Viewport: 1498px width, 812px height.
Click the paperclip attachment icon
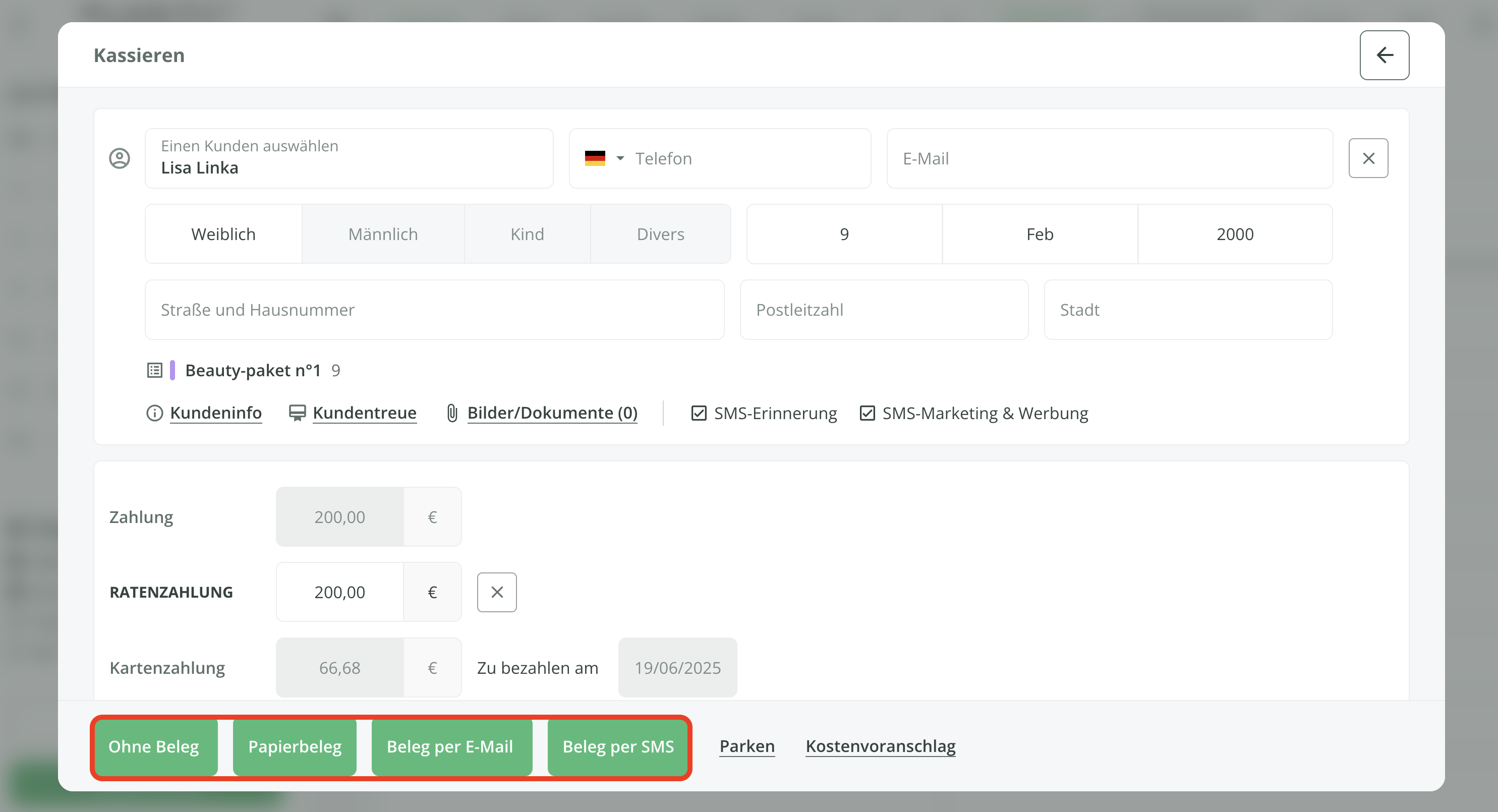(452, 413)
